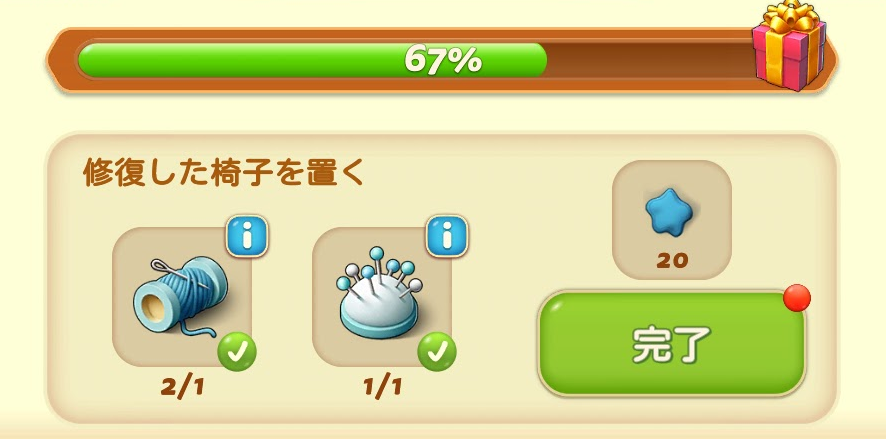886x439 pixels.
Task: Click the task title 修復した椅子を置く
Action: click(224, 172)
